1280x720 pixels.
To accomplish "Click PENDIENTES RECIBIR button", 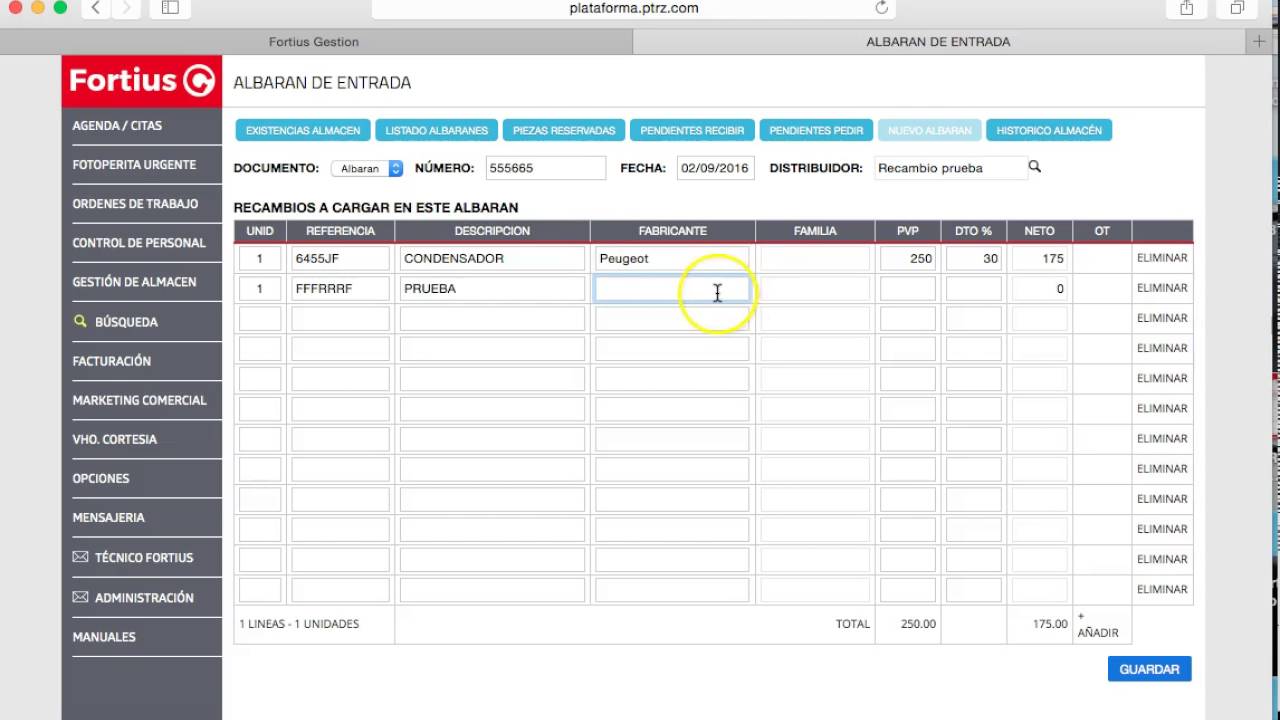I will point(692,131).
